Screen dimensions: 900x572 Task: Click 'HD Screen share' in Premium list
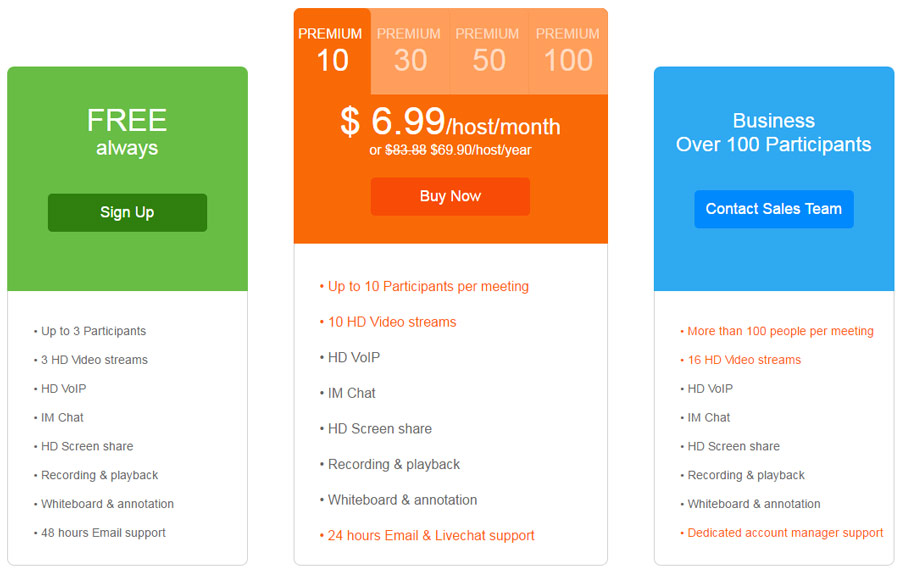click(376, 429)
